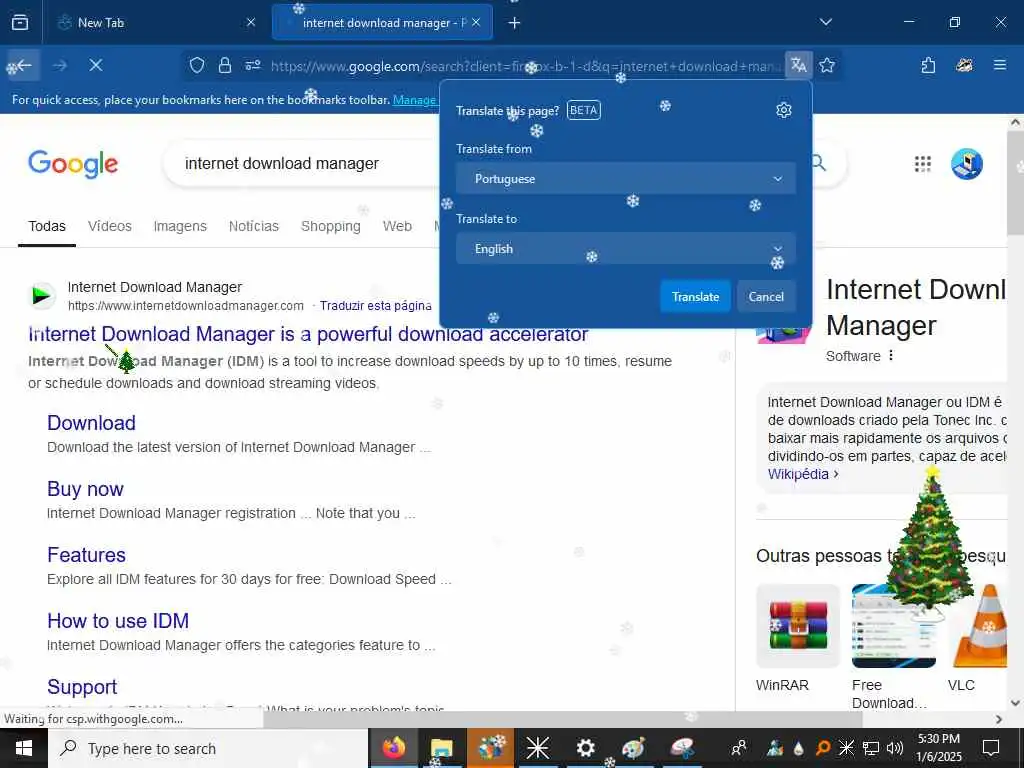Open the main Internet Download Manager result title
The width and height of the screenshot is (1024, 768).
(308, 334)
